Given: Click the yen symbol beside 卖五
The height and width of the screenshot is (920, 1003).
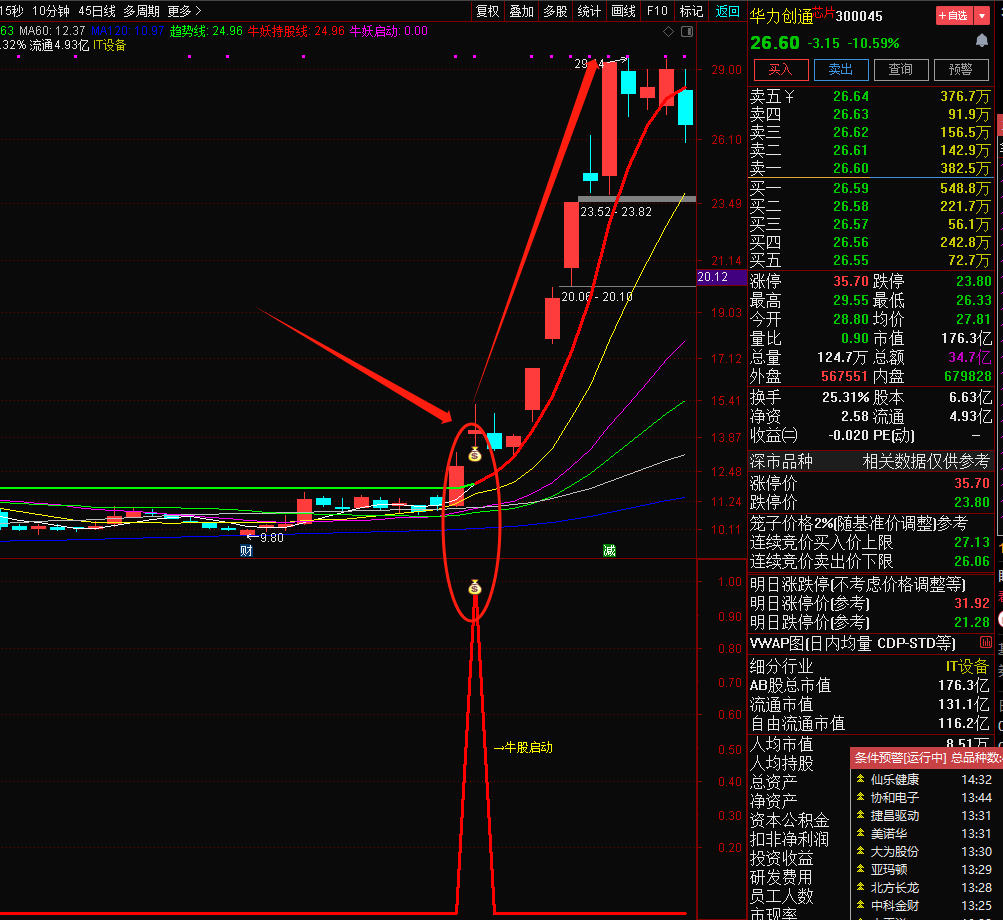Looking at the screenshot, I should [789, 97].
